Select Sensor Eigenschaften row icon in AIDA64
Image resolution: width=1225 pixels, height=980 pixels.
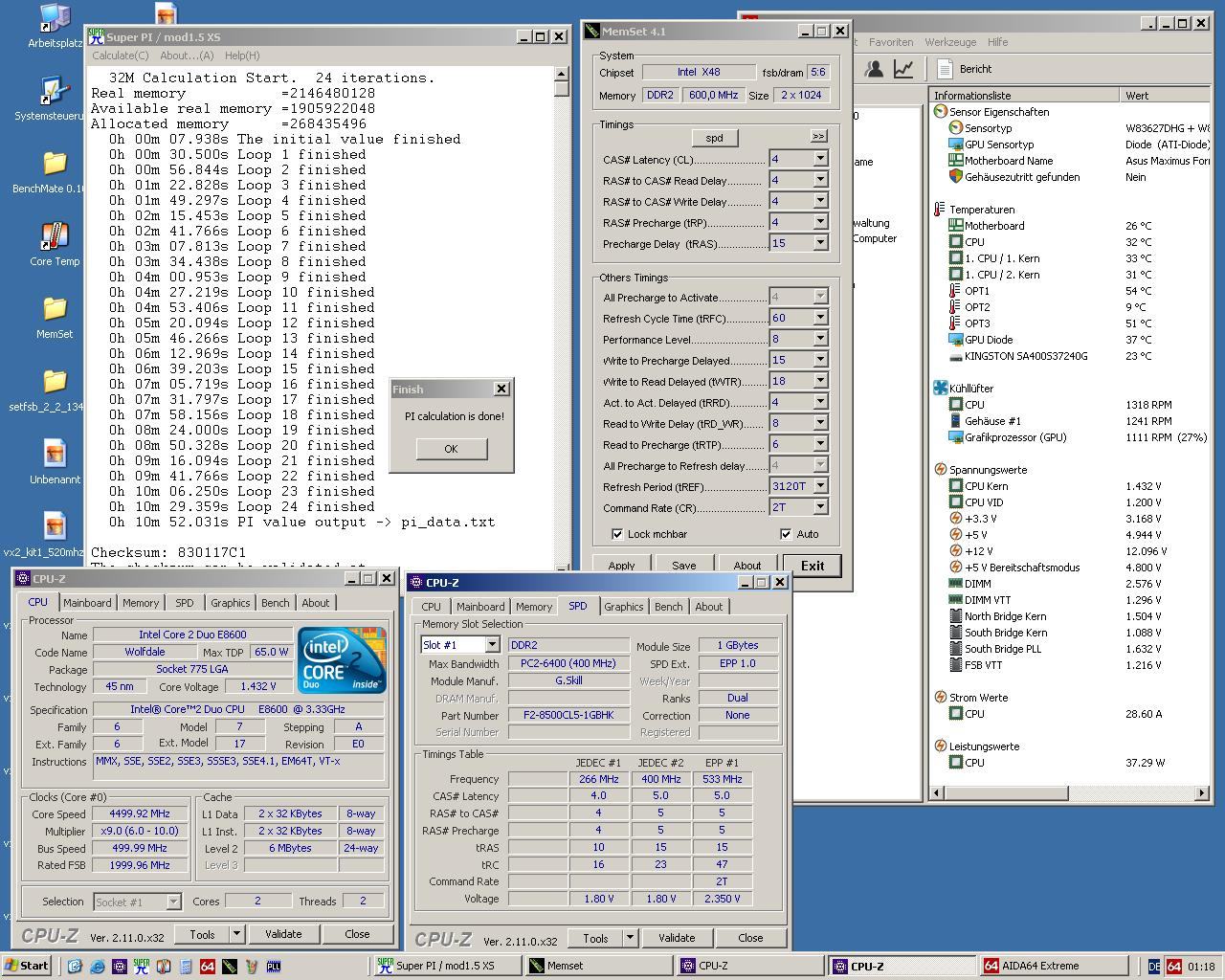pyautogui.click(x=941, y=112)
